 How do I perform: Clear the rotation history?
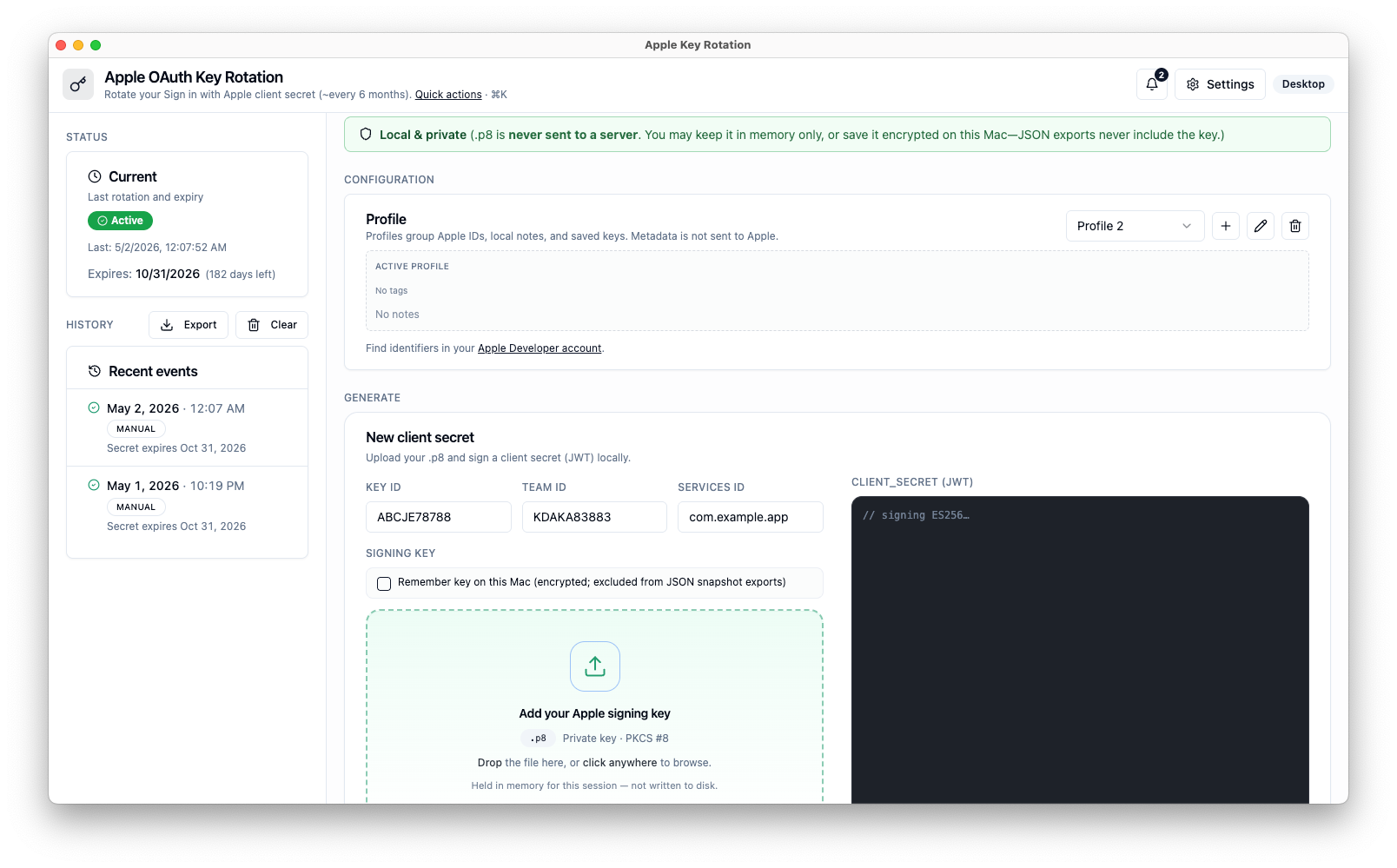tap(272, 325)
